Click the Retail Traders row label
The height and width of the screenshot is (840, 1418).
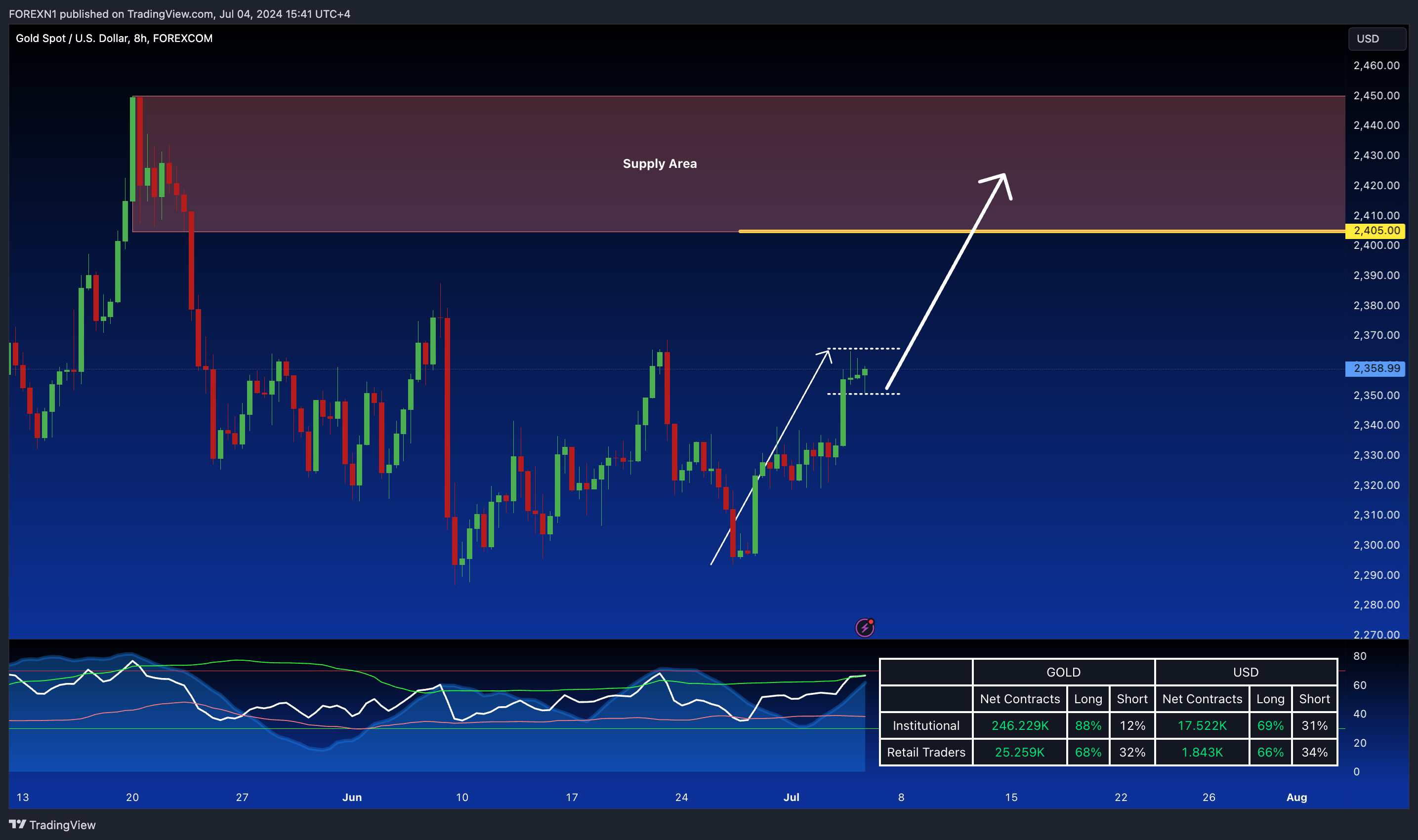click(x=926, y=752)
